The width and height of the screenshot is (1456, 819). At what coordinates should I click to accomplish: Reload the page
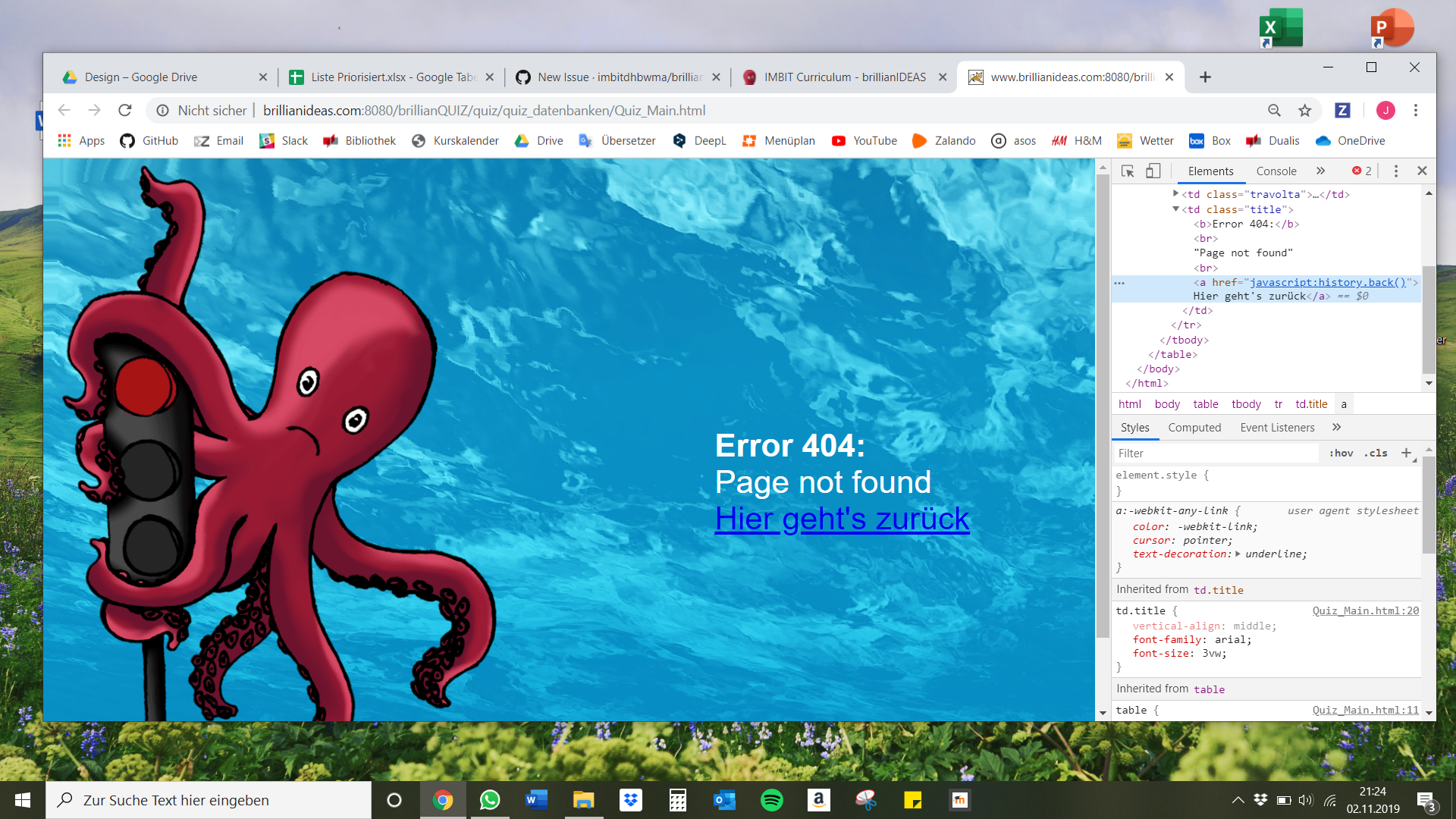[125, 111]
